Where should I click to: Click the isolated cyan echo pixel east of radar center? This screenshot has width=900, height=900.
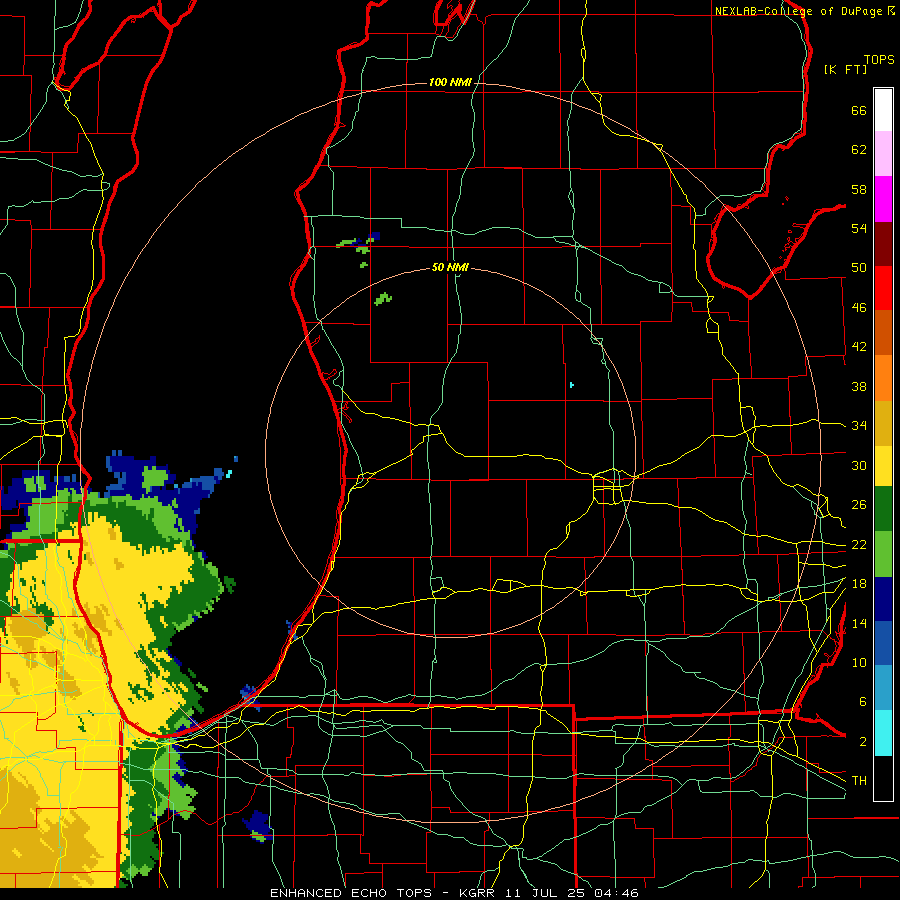click(572, 385)
